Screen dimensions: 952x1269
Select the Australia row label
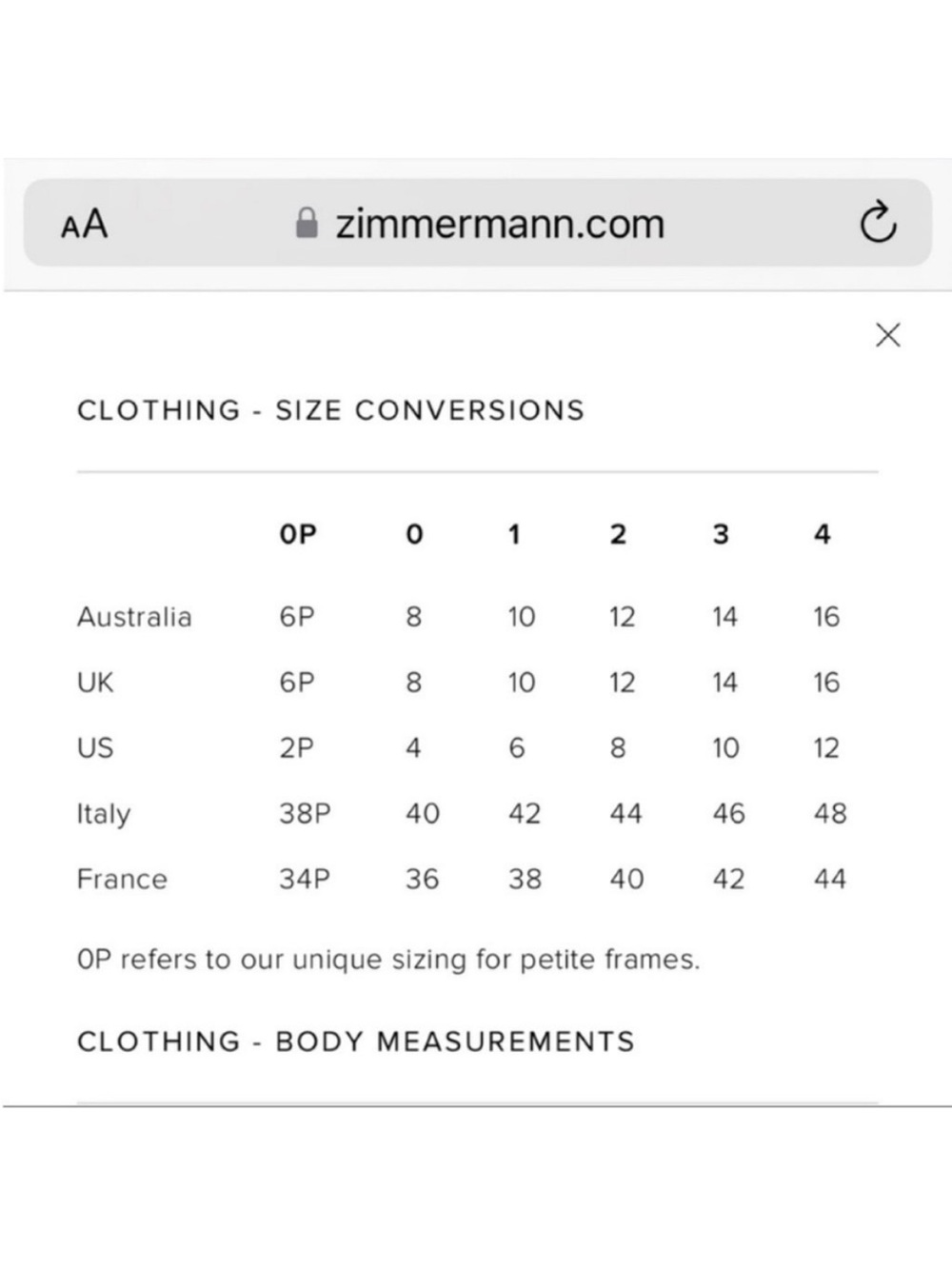(134, 617)
